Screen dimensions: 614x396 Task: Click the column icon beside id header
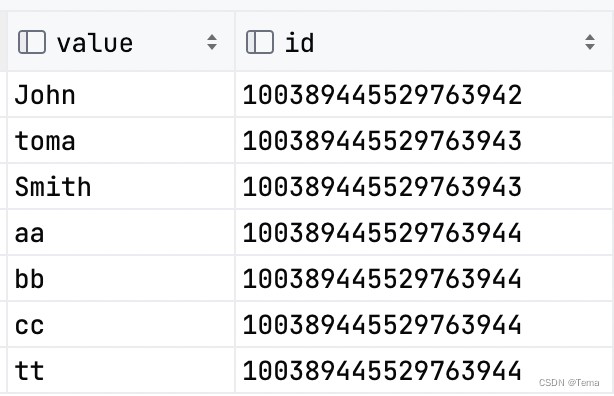(260, 42)
